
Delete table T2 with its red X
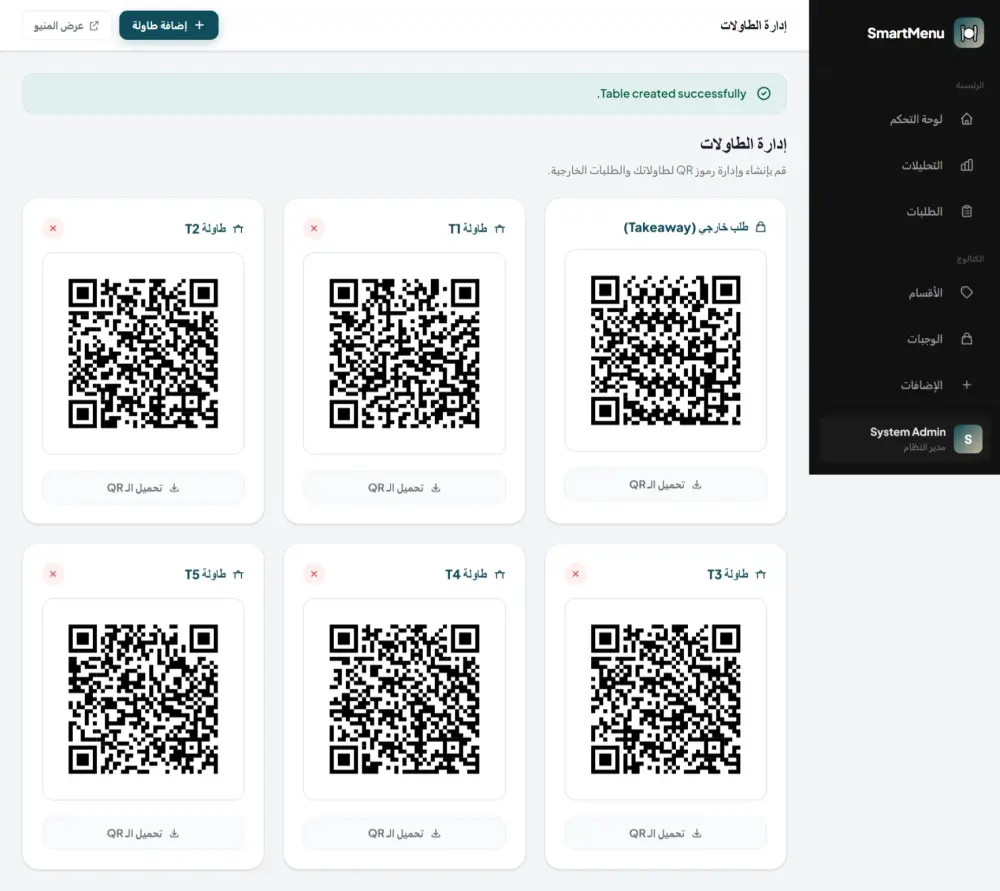(53, 228)
